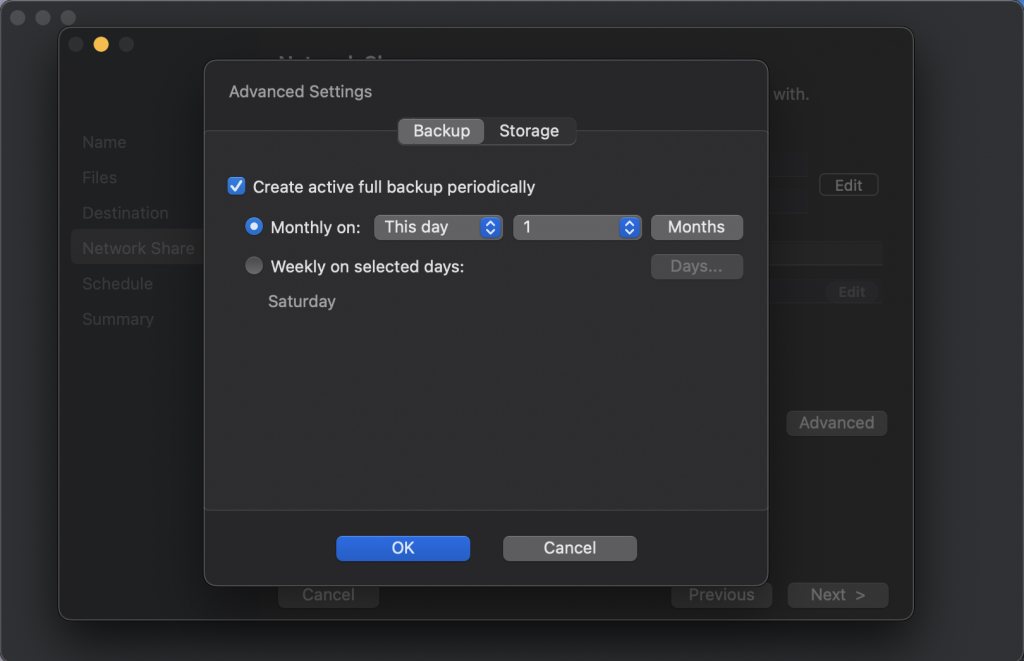Select Network Share in the sidebar
Viewport: 1024px width, 661px height.
click(x=136, y=248)
